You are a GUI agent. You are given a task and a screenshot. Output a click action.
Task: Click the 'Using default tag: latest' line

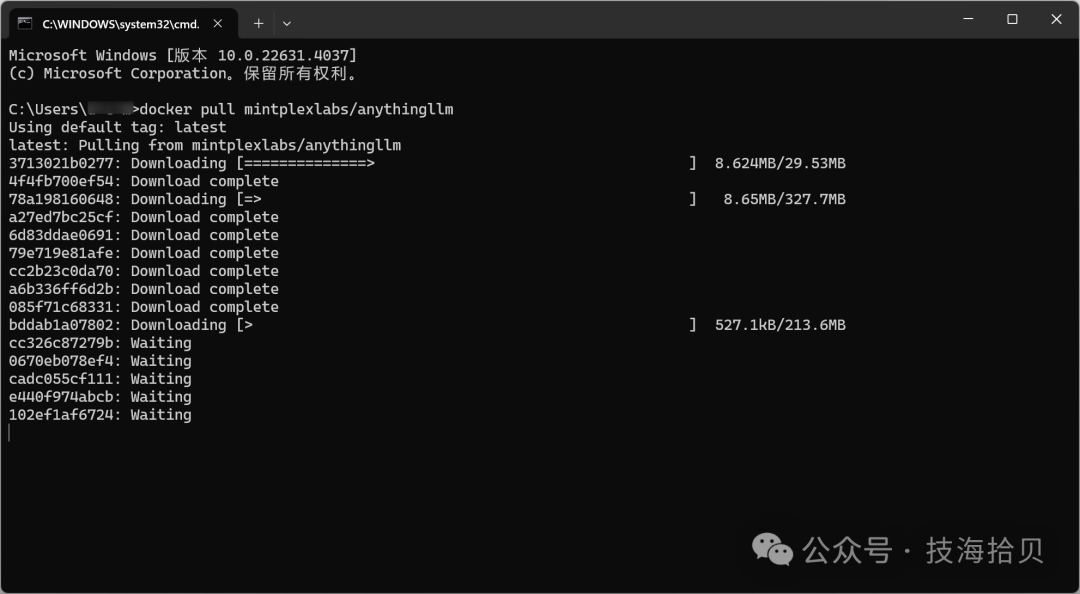click(117, 127)
